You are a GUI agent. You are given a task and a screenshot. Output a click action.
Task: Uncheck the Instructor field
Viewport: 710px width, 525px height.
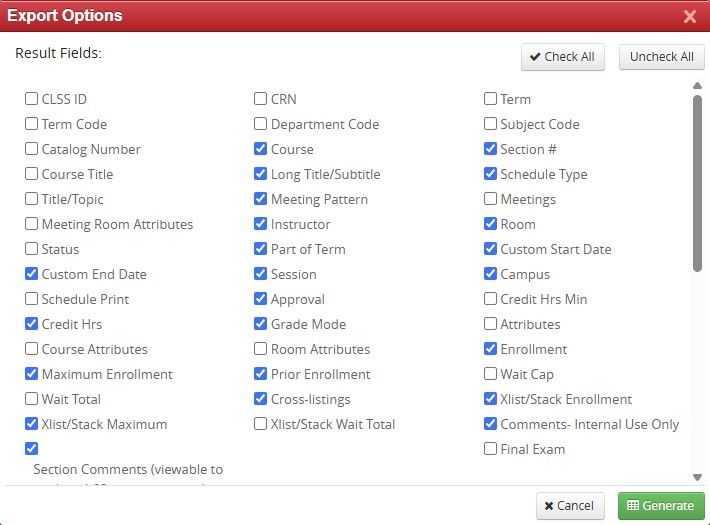click(261, 224)
